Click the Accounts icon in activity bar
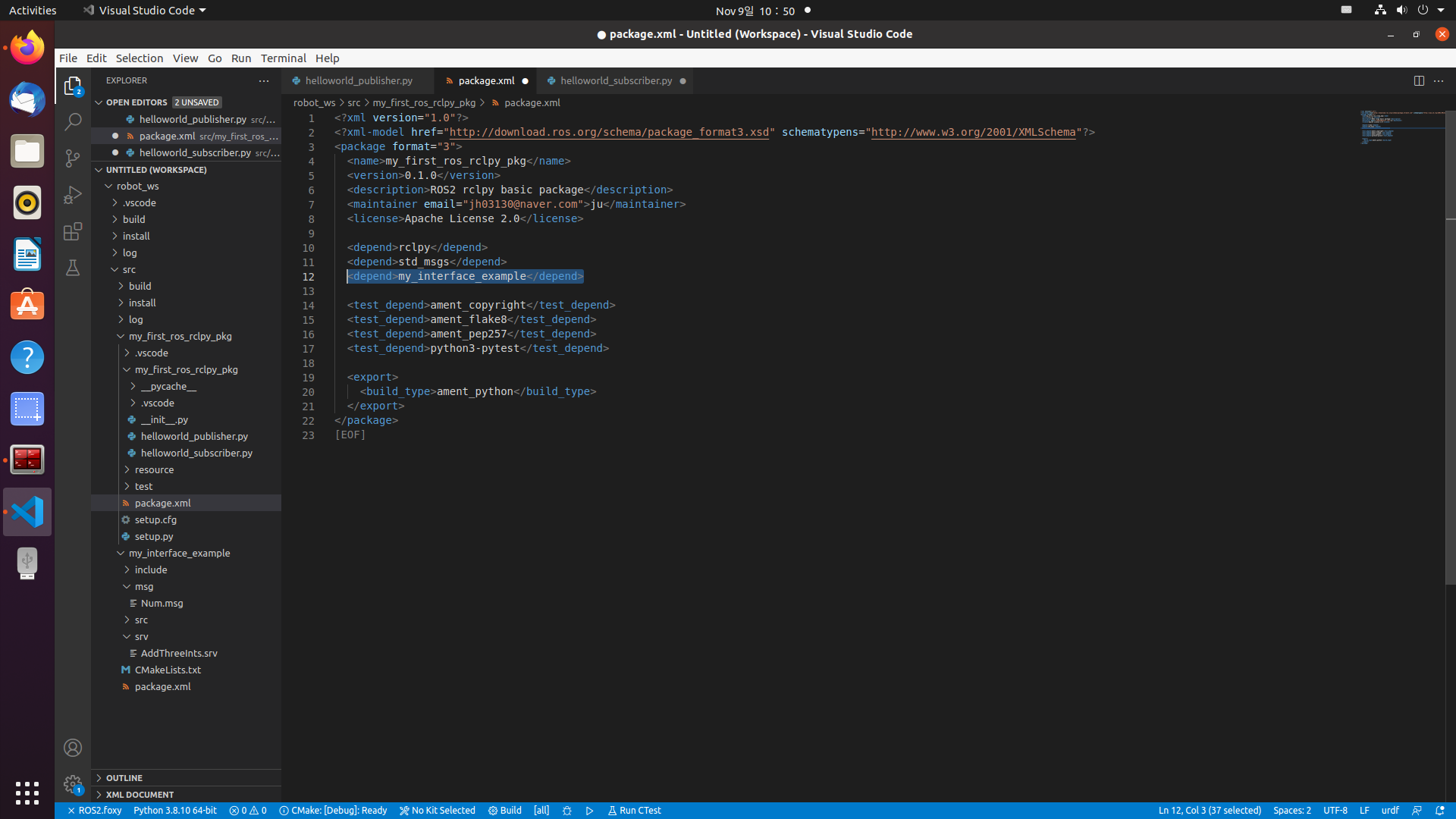The width and height of the screenshot is (1456, 819). (x=73, y=748)
